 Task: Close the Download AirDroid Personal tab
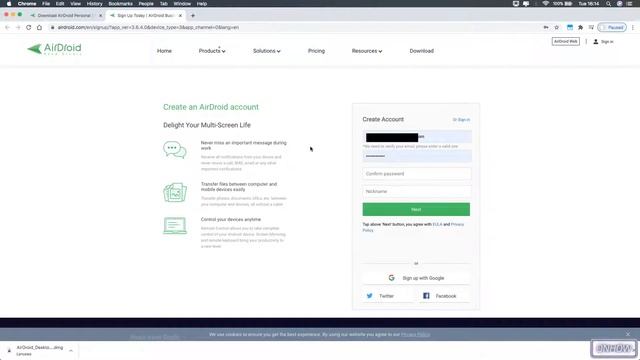100,16
